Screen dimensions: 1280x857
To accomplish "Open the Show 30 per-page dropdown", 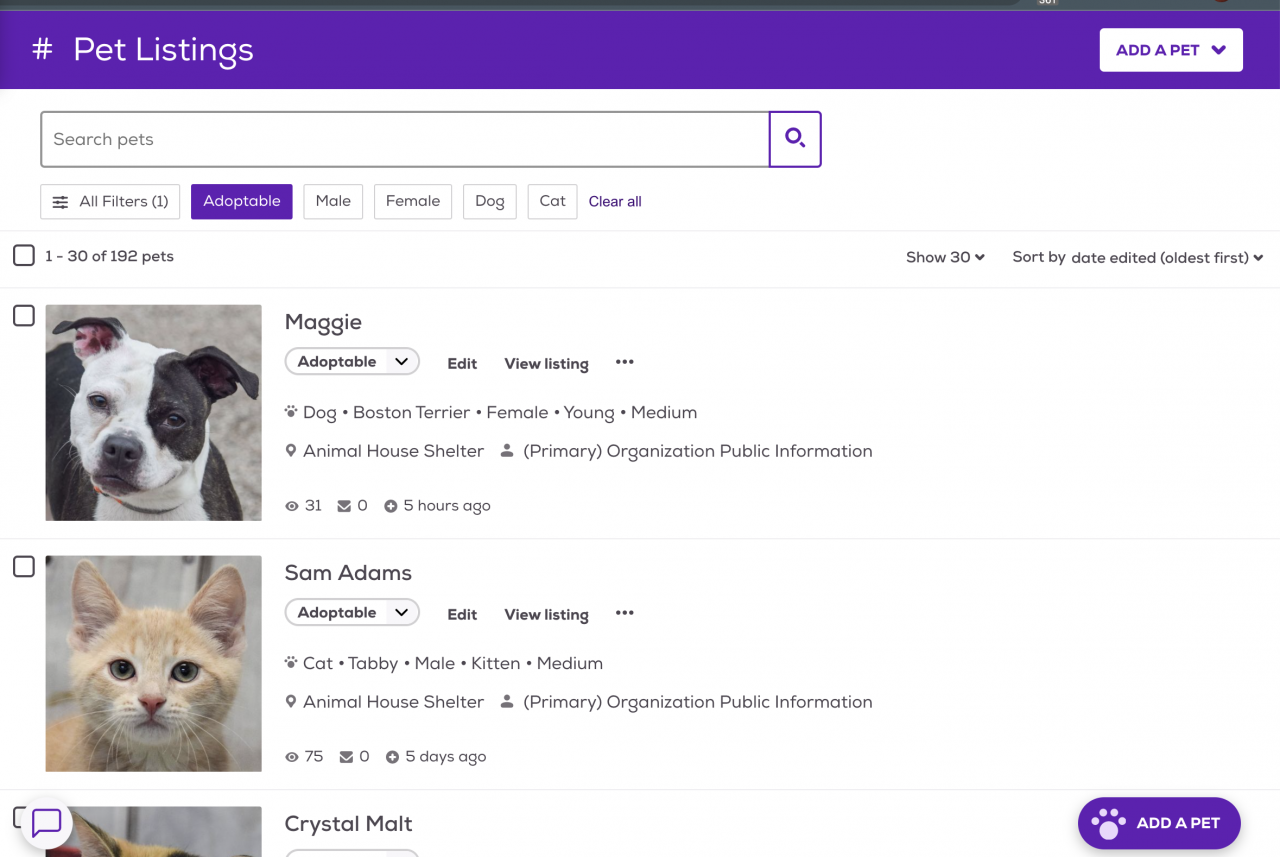I will (945, 257).
